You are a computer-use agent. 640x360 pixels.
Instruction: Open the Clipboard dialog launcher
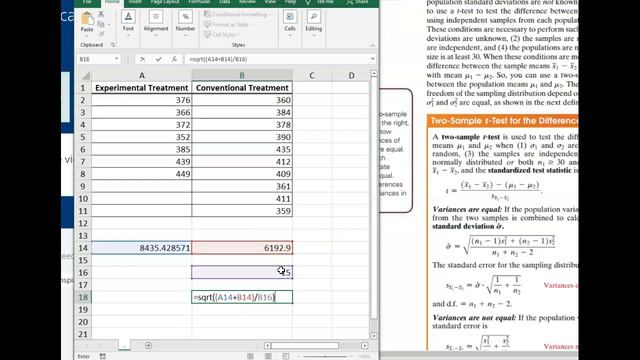[113, 45]
